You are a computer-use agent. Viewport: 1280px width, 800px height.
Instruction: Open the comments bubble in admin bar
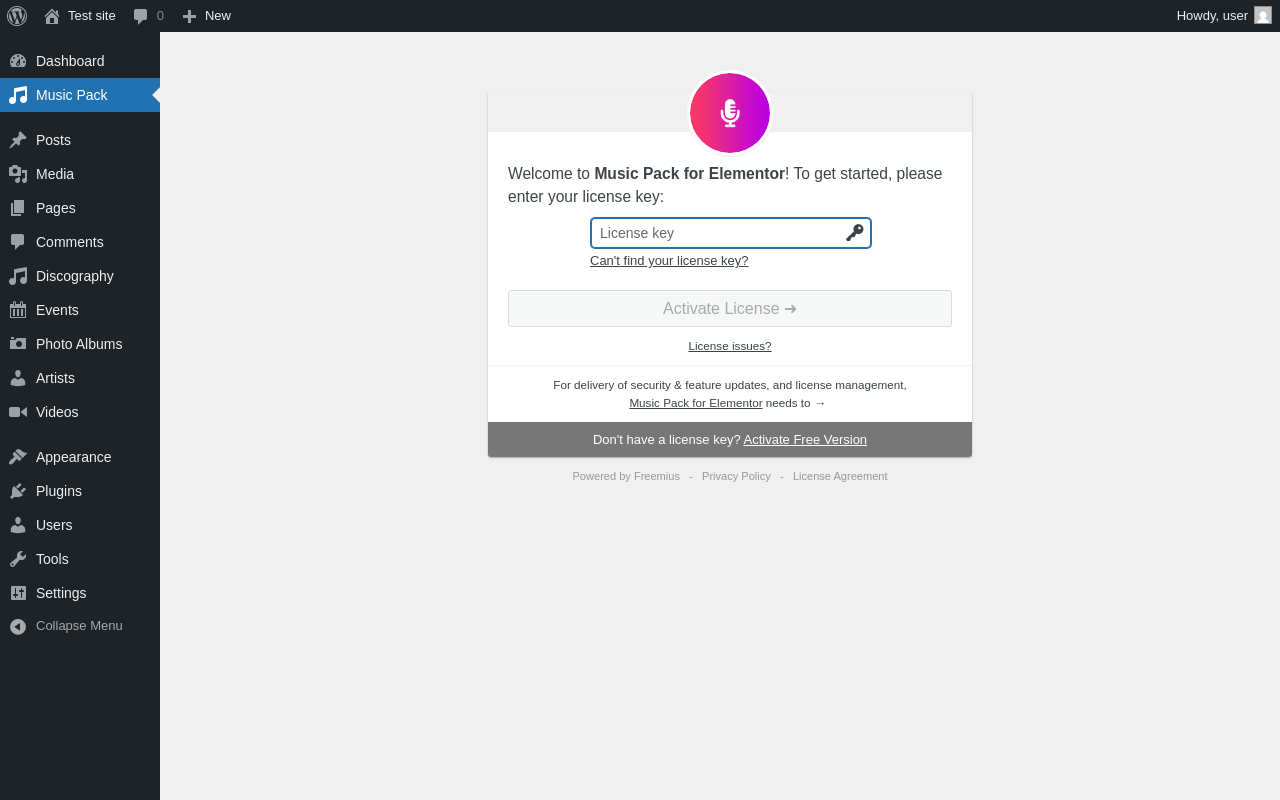pyautogui.click(x=141, y=16)
